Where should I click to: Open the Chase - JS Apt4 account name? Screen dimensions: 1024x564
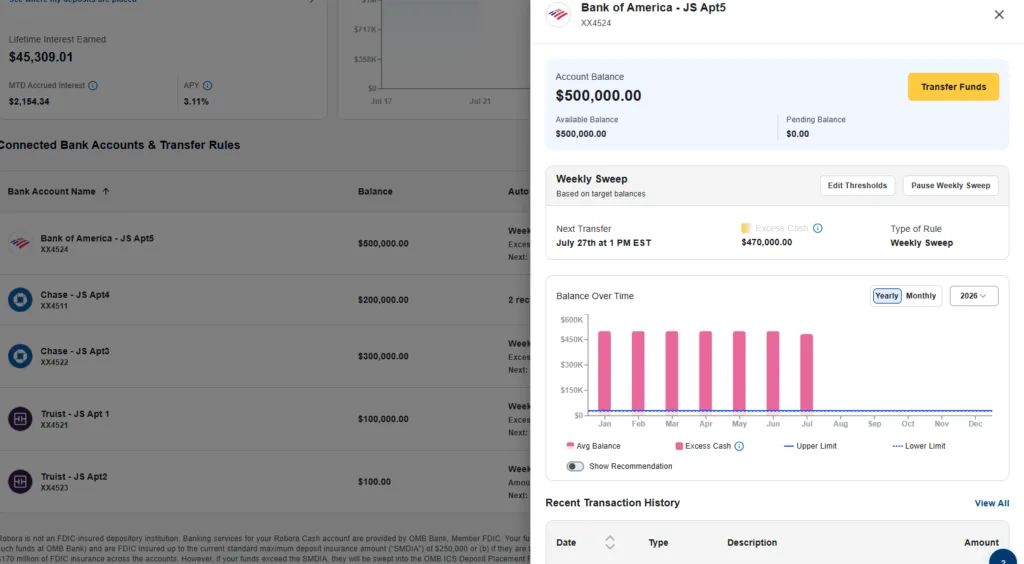75,294
